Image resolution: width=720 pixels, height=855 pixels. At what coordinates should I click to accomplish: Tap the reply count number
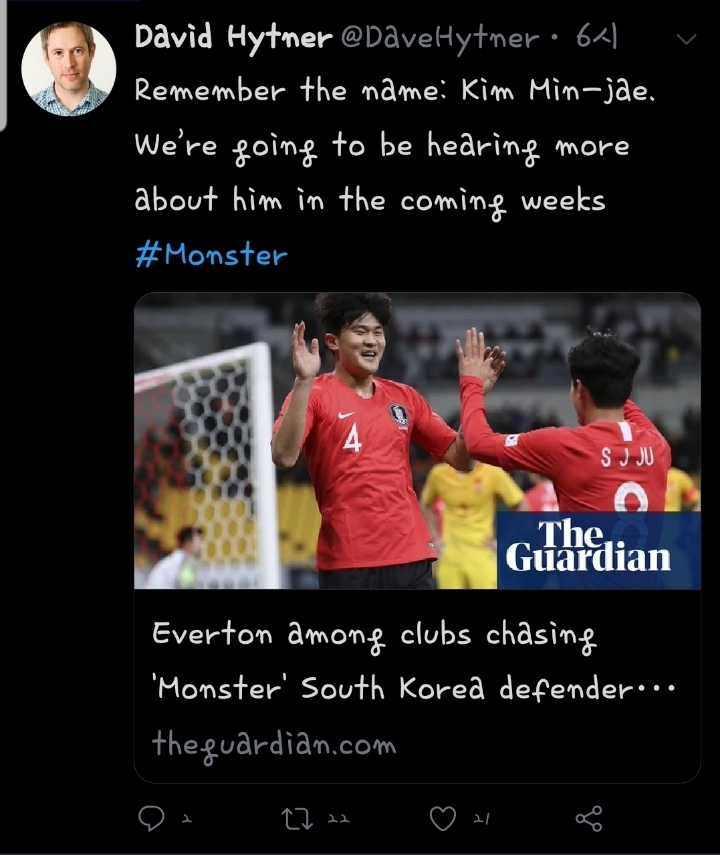tap(187, 819)
